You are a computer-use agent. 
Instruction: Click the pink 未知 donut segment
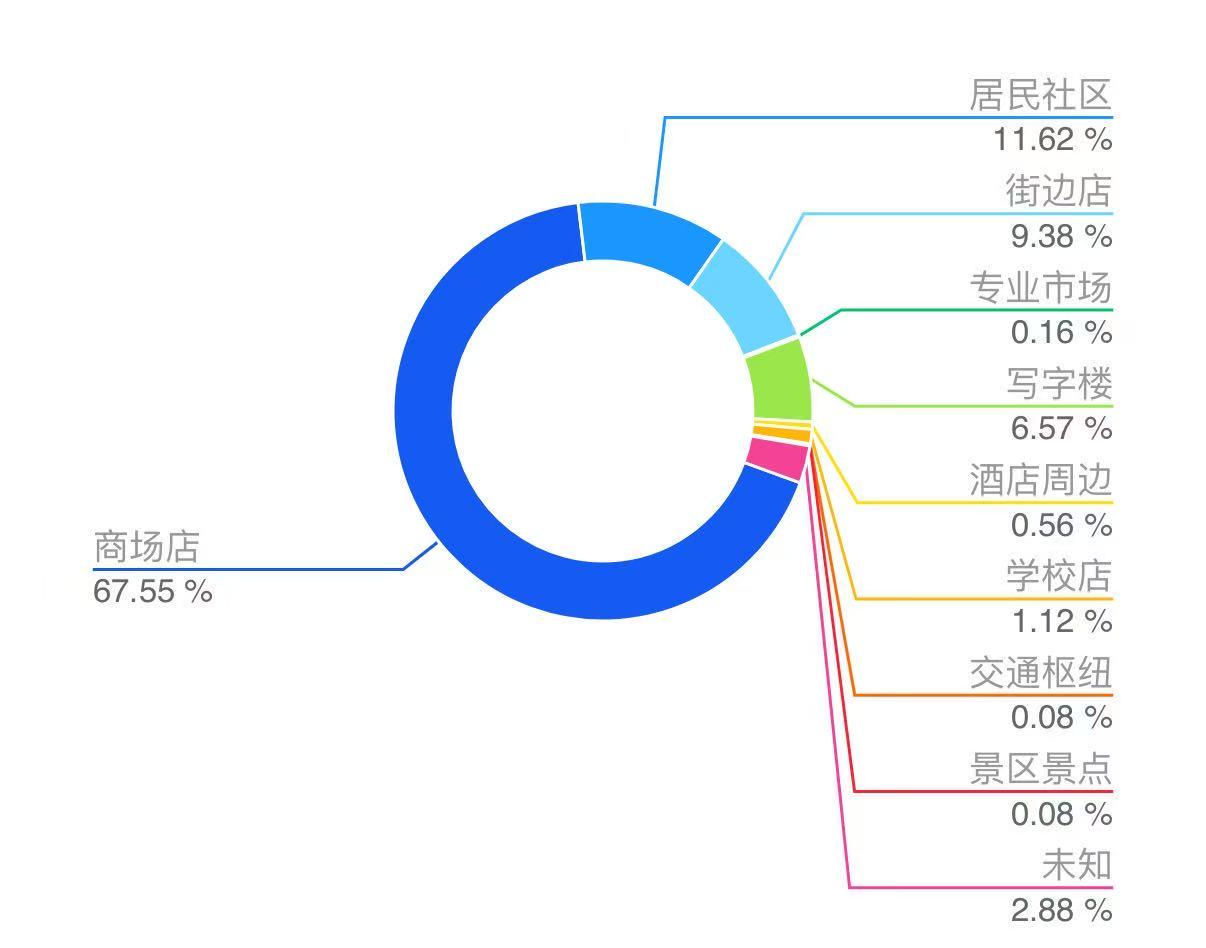[x=777, y=458]
